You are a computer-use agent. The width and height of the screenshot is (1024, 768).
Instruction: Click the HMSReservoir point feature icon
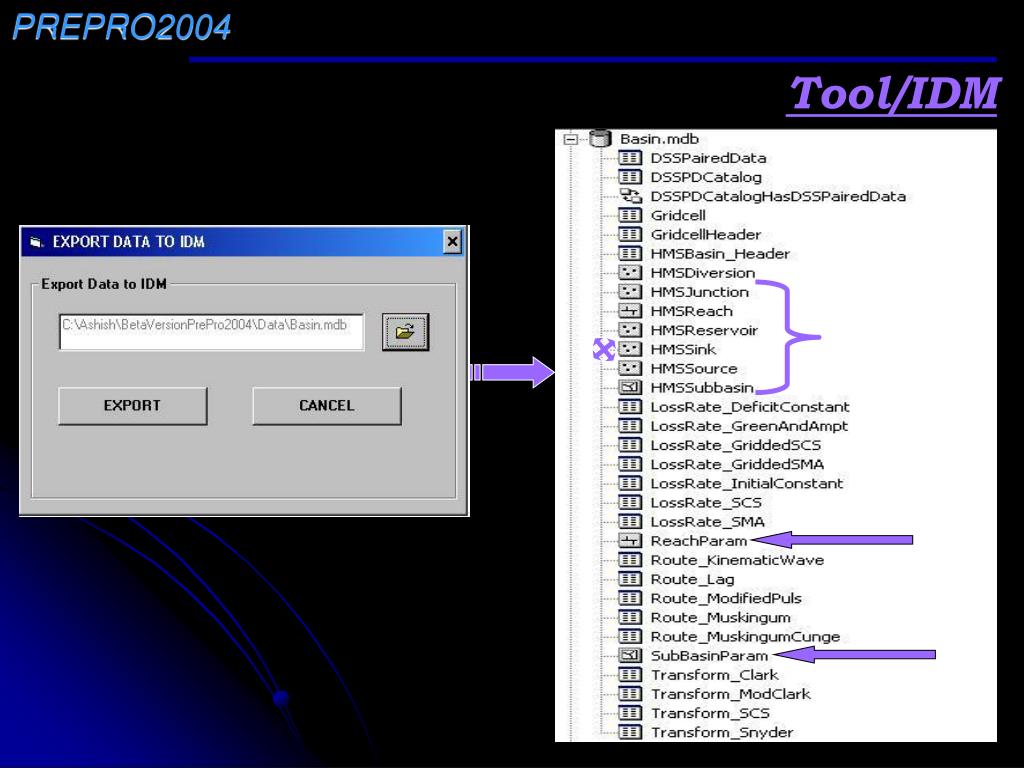[630, 330]
